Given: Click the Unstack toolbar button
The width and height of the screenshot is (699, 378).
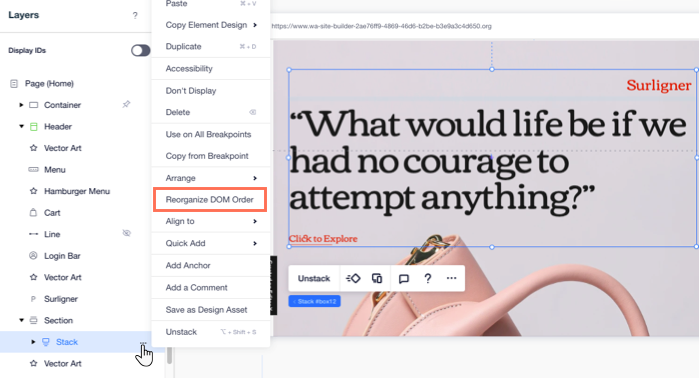Looking at the screenshot, I should point(314,279).
